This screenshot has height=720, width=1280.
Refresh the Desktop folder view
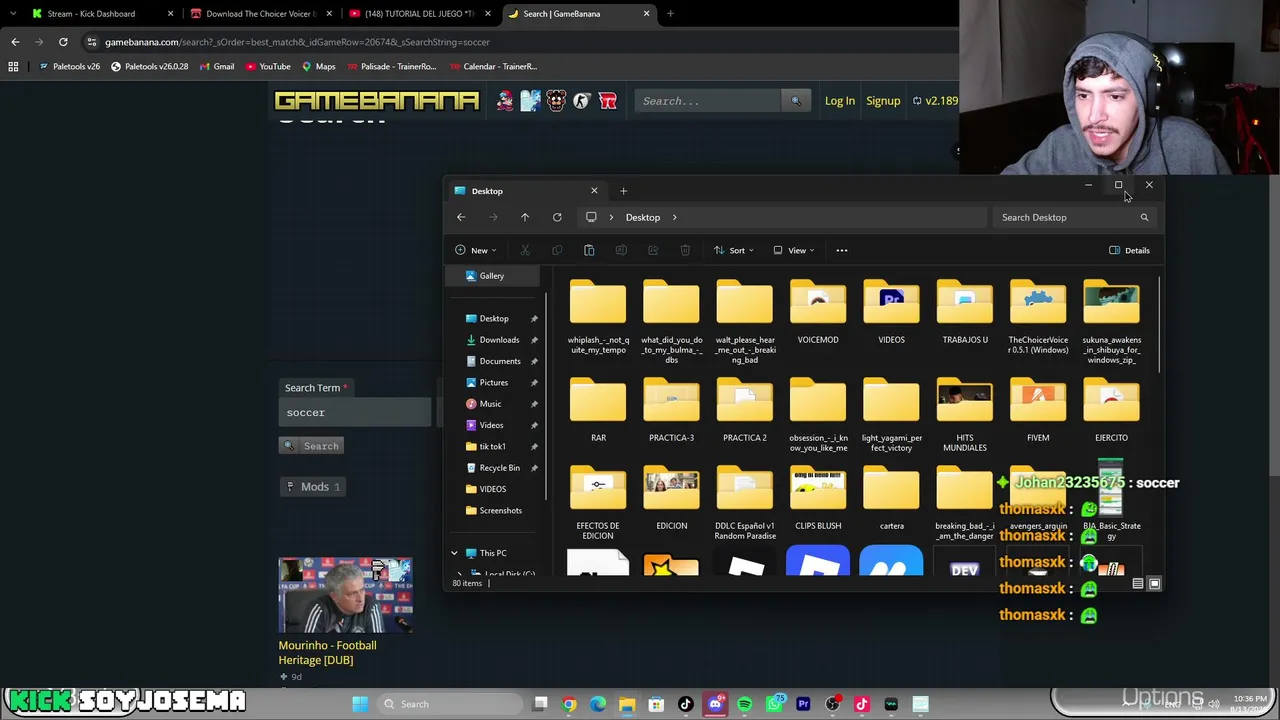point(557,217)
